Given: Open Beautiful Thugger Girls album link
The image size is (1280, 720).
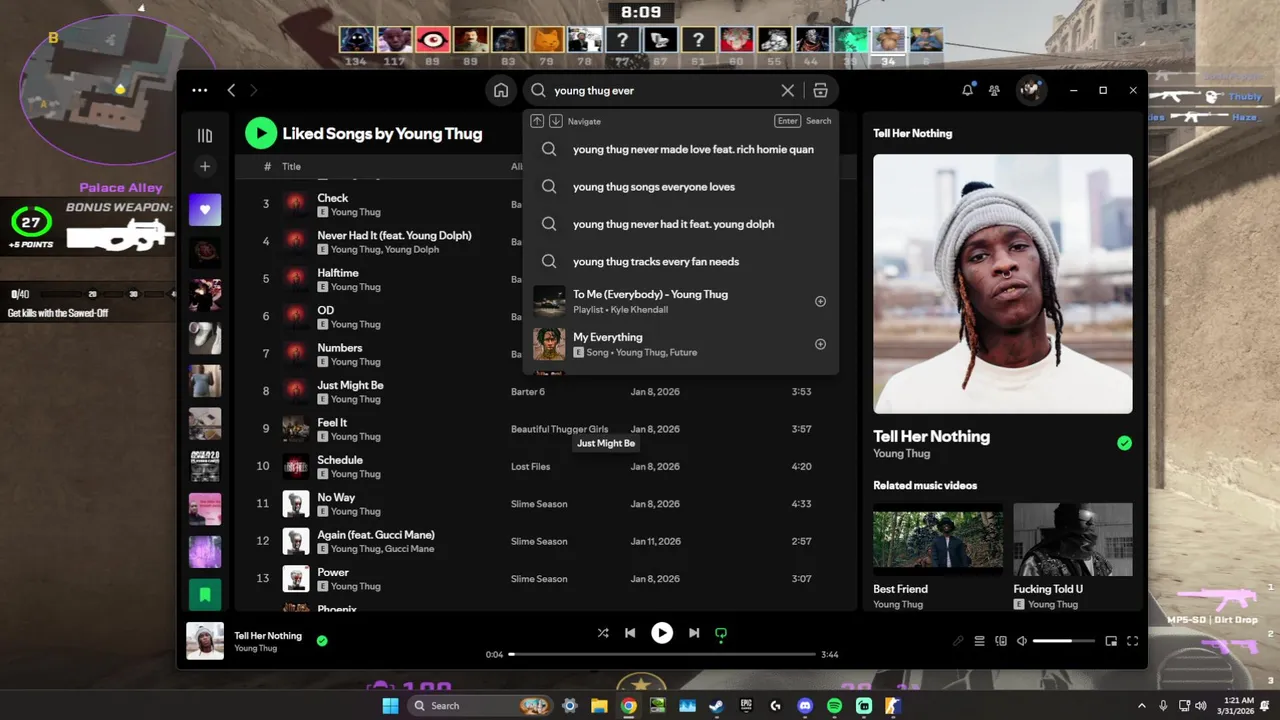Looking at the screenshot, I should click(559, 429).
